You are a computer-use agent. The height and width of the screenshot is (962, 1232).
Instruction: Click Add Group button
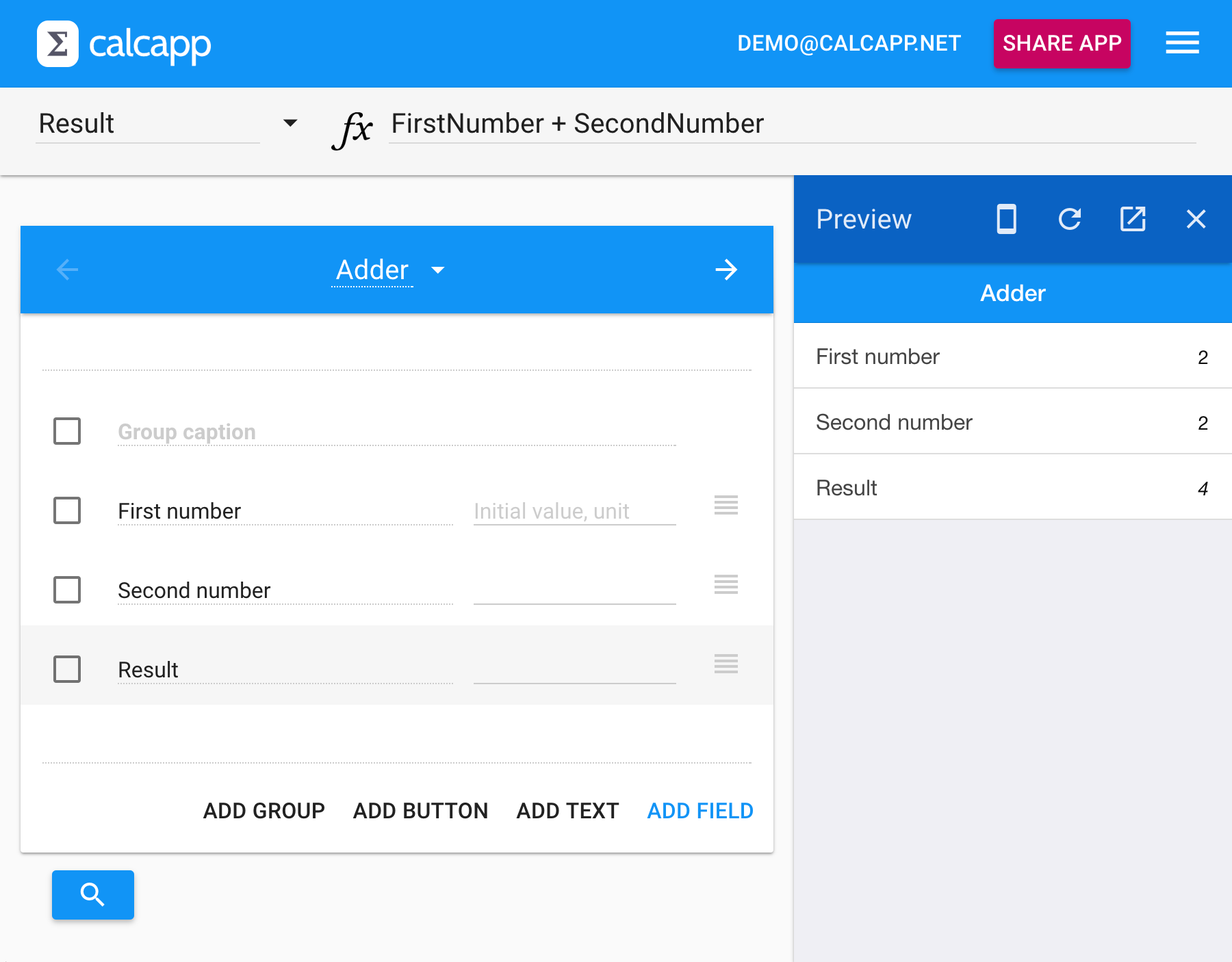pyautogui.click(x=264, y=811)
